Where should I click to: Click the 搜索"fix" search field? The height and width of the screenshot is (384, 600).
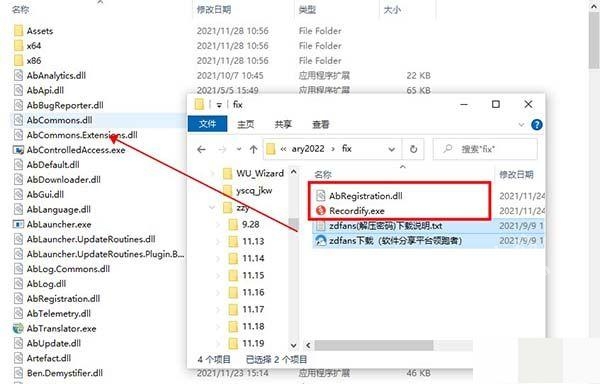click(485, 149)
